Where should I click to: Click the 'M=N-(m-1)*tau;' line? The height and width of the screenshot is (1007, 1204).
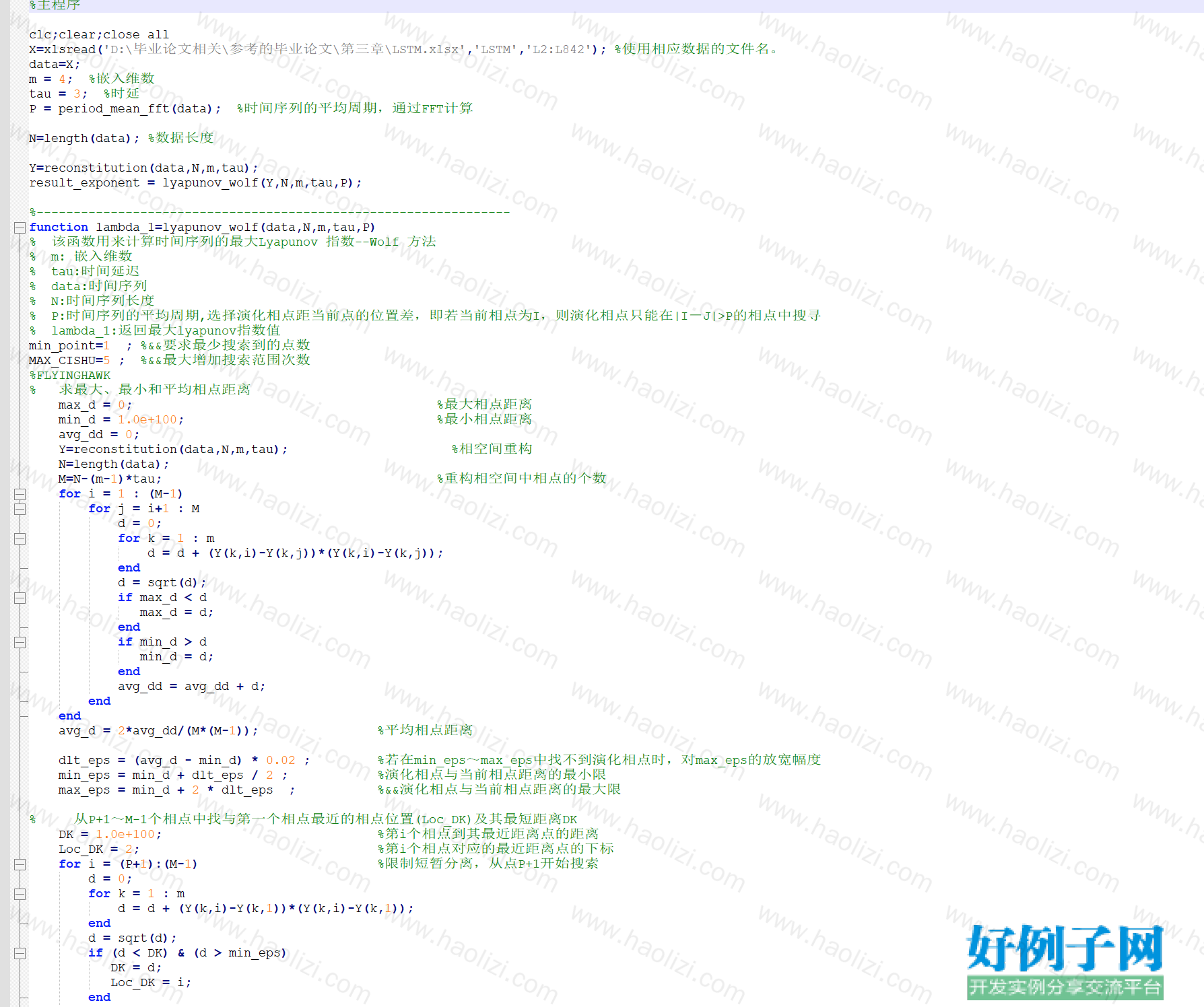110,479
